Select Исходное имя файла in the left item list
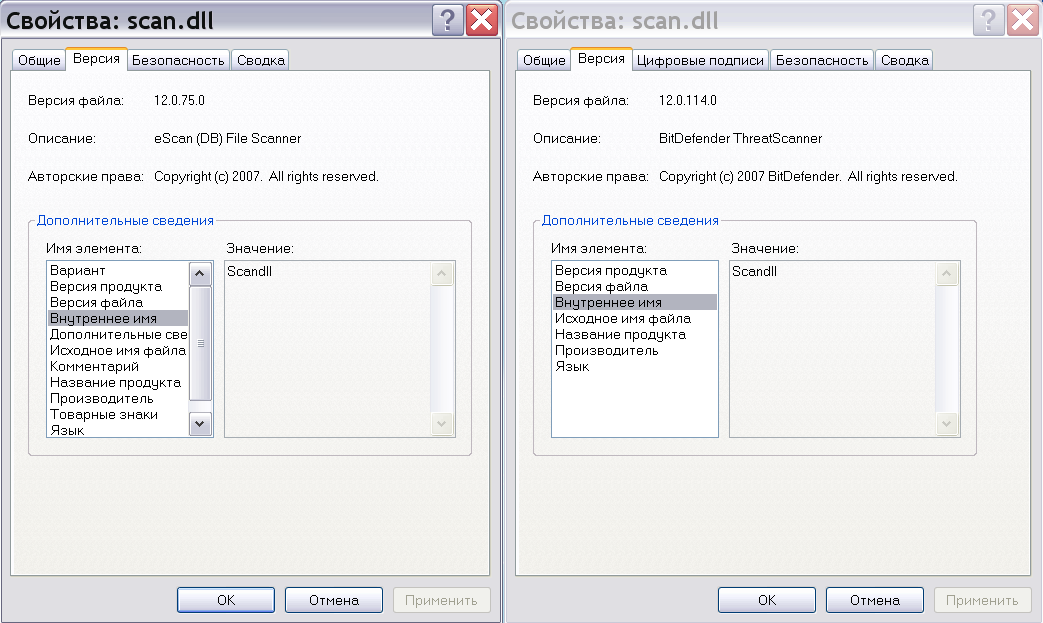Image resolution: width=1043 pixels, height=623 pixels. point(118,350)
